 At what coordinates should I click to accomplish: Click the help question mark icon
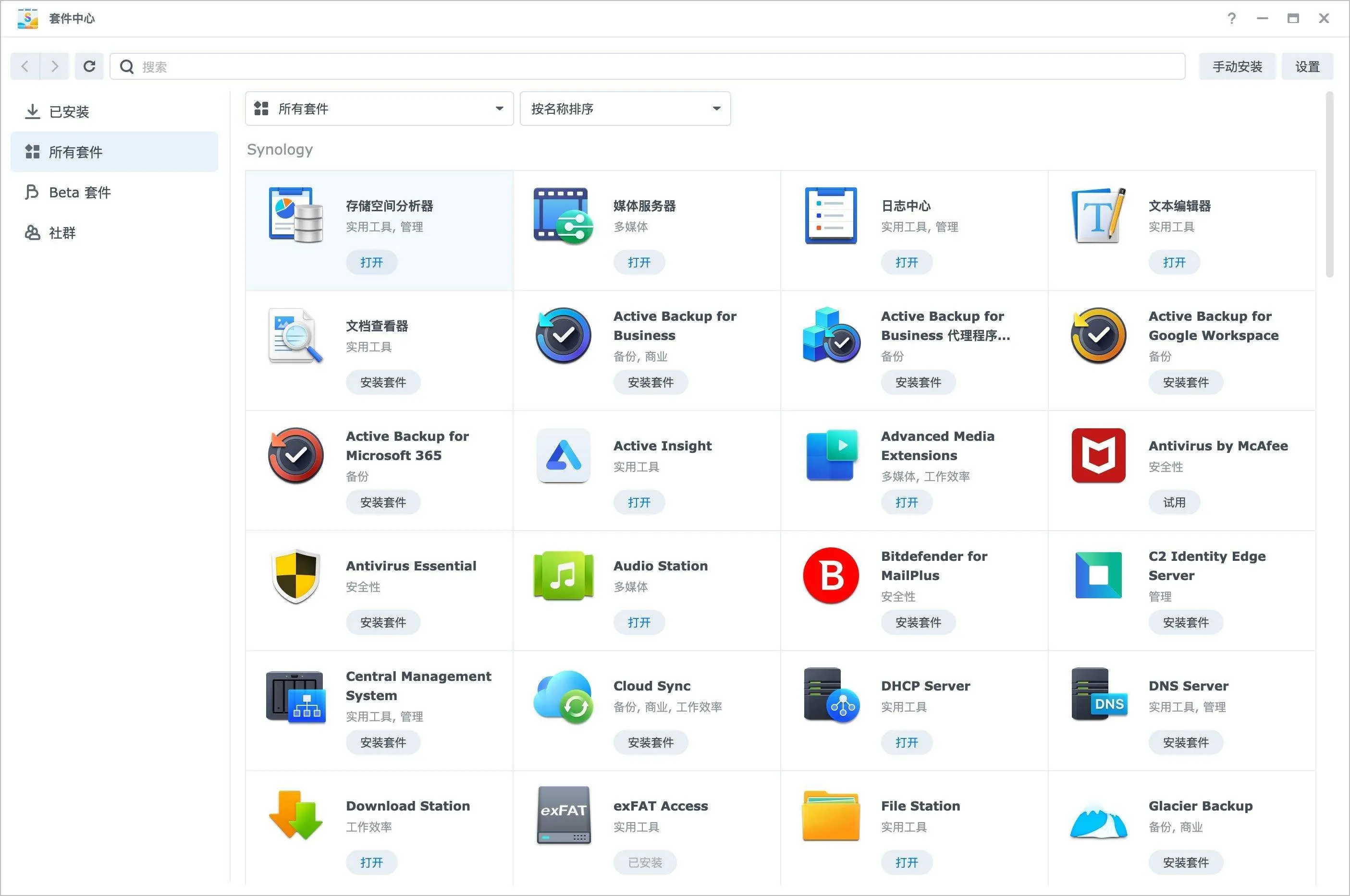(x=1232, y=18)
